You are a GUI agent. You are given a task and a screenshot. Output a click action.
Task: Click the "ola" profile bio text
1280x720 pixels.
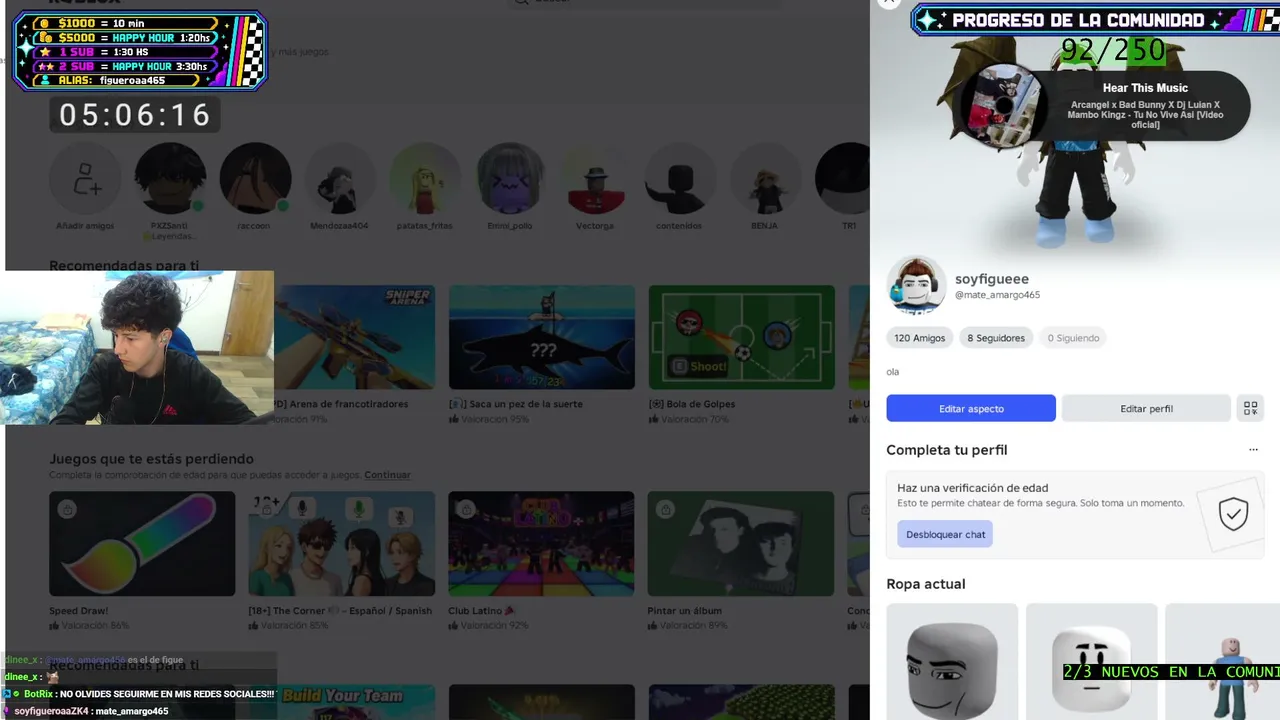point(893,372)
